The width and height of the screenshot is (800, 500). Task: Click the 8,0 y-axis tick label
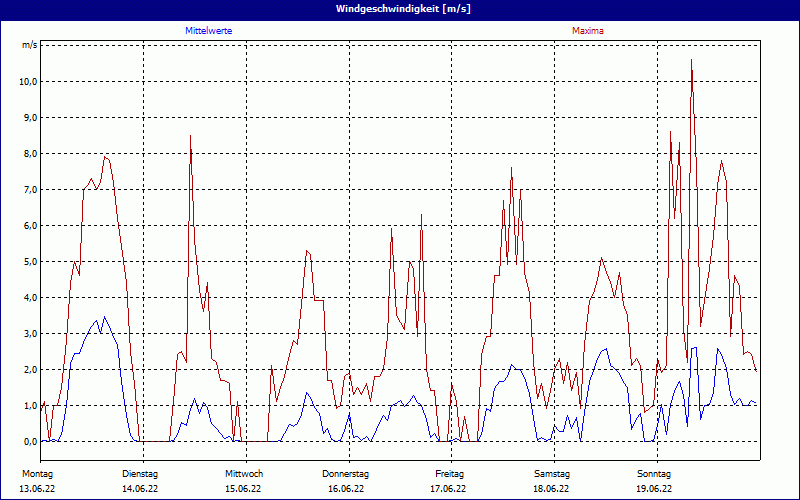pos(30,154)
